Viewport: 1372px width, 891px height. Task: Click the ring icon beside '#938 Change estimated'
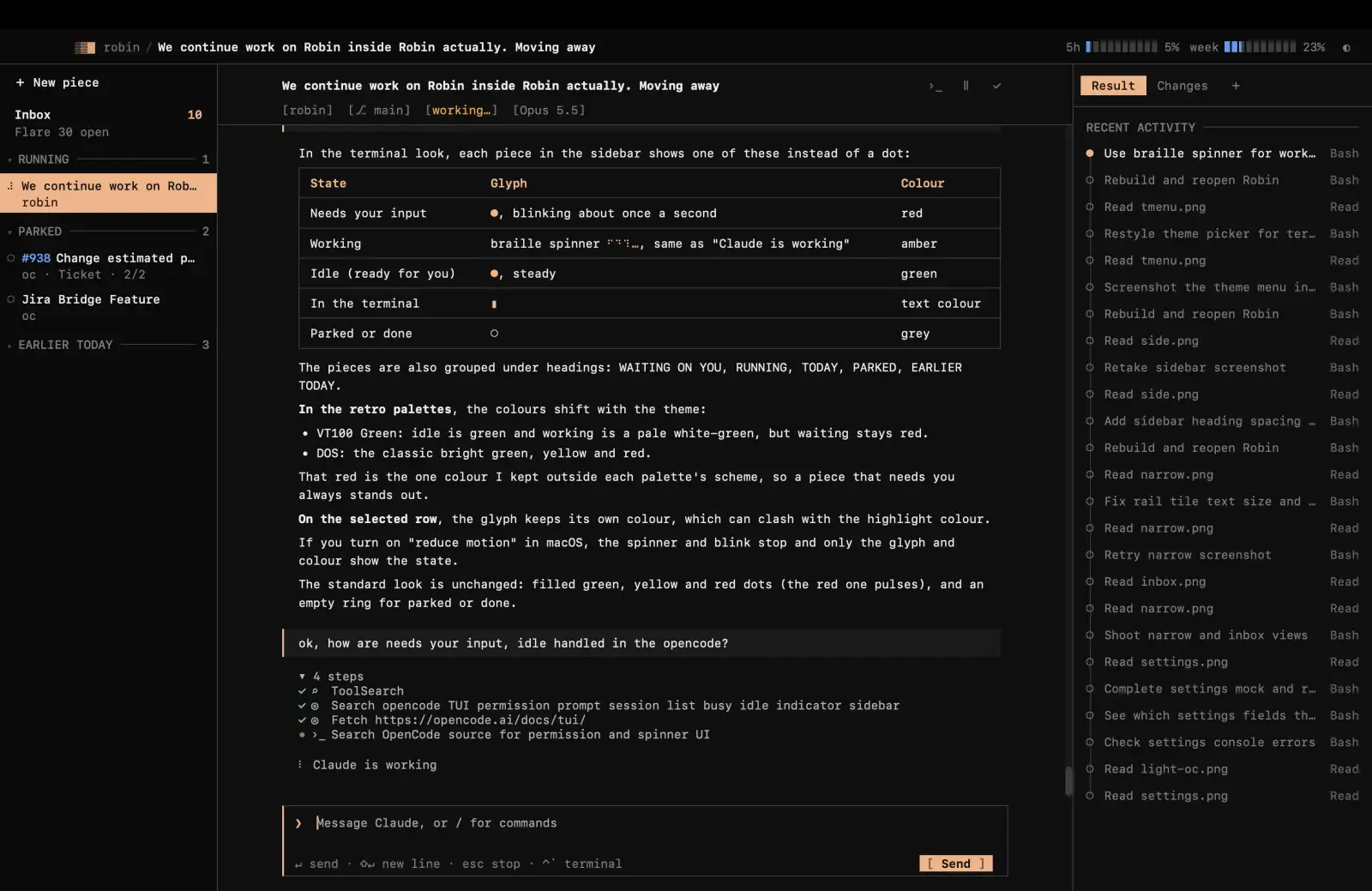click(x=11, y=258)
